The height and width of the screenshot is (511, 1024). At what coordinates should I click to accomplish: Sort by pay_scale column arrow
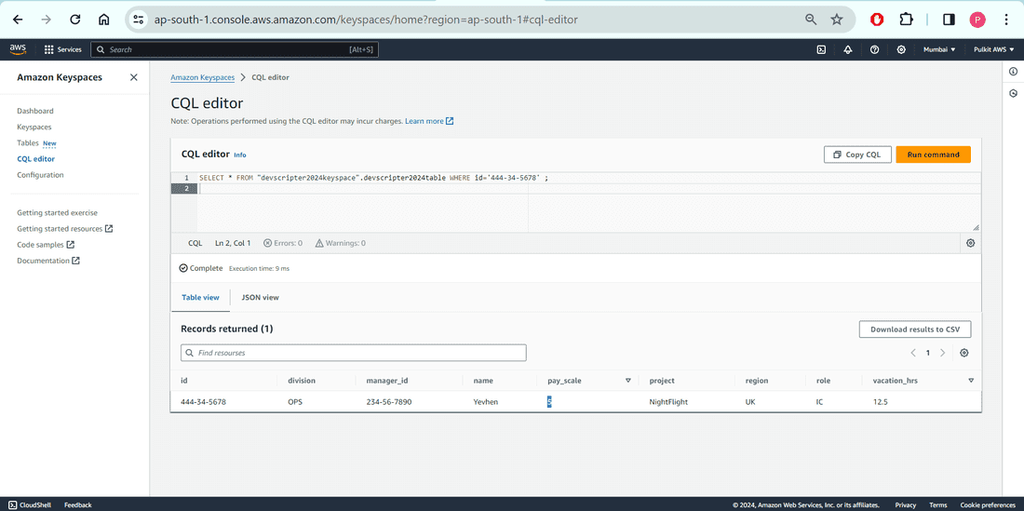[x=628, y=380]
